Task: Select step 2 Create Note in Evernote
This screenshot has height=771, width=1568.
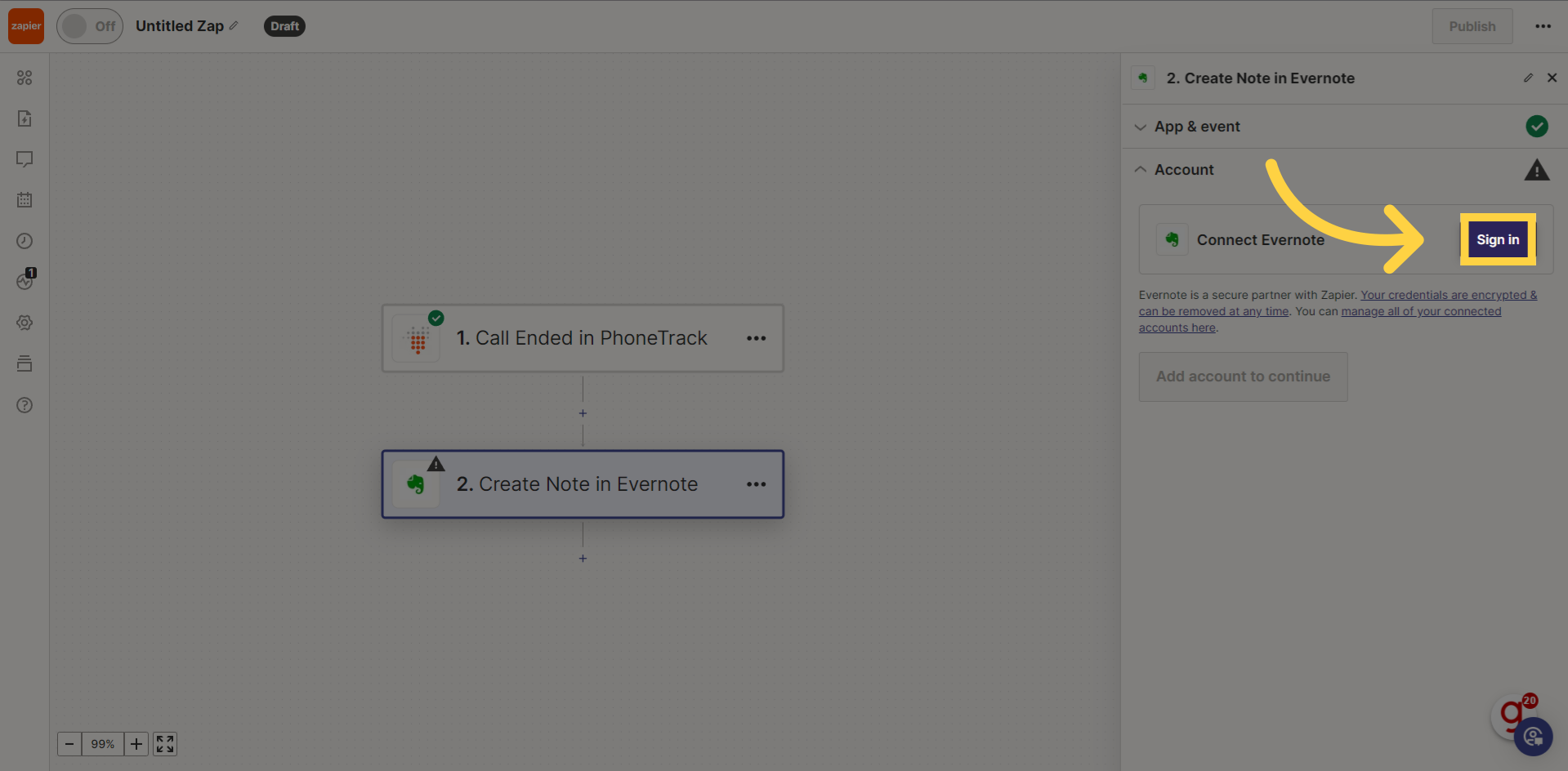Action: pos(582,484)
